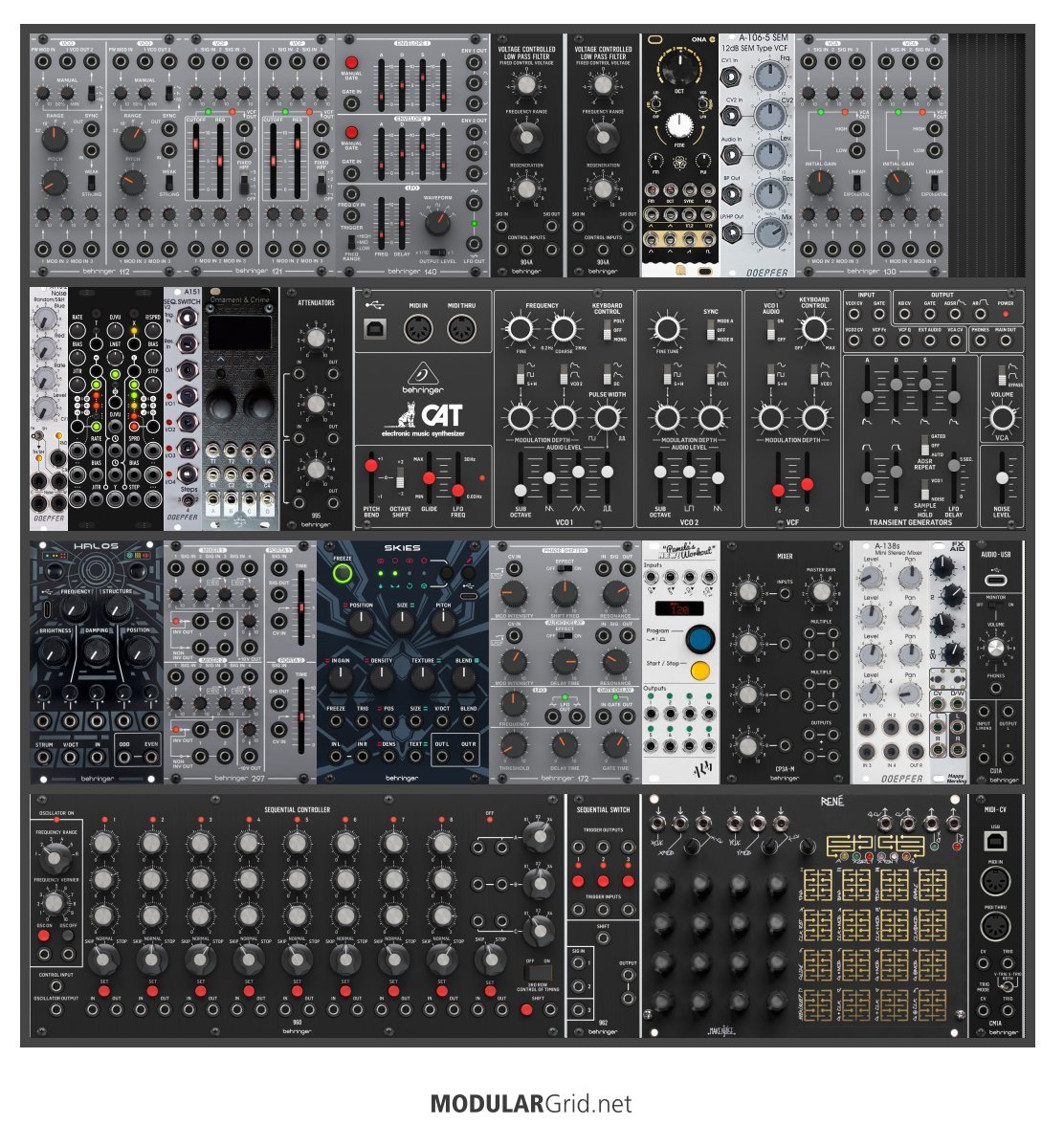
Task: Click the CAT PHONES output jack
Action: [980, 342]
